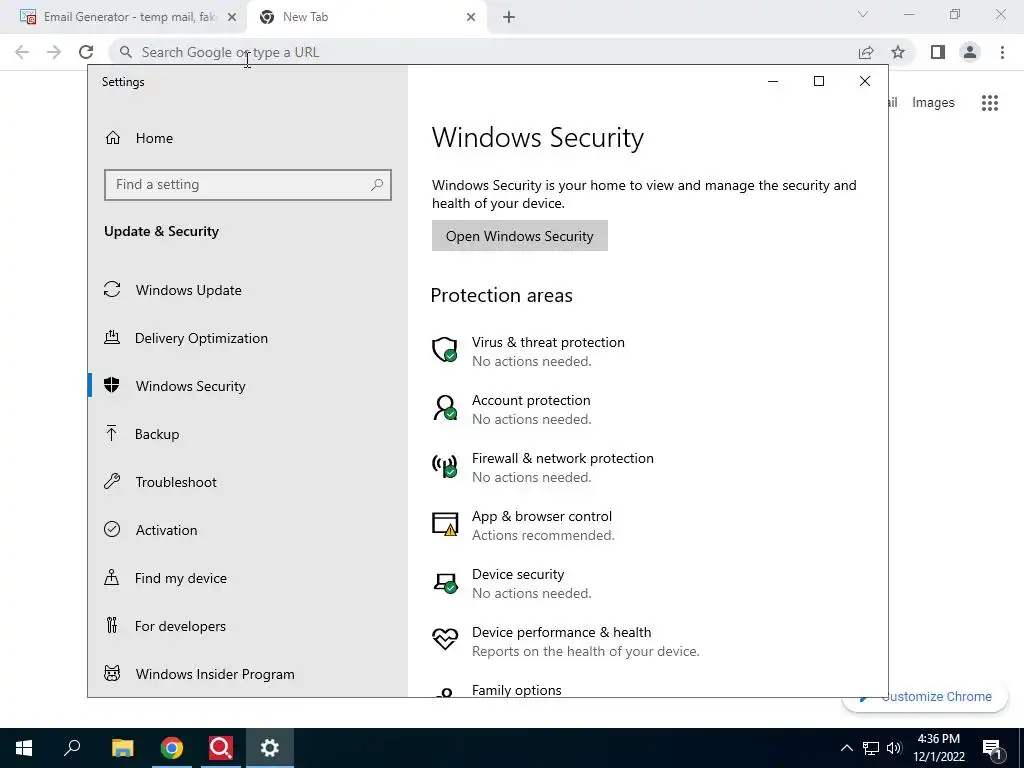Viewport: 1024px width, 768px height.
Task: Click the Firewall & network protection antenna icon
Action: tap(445, 466)
